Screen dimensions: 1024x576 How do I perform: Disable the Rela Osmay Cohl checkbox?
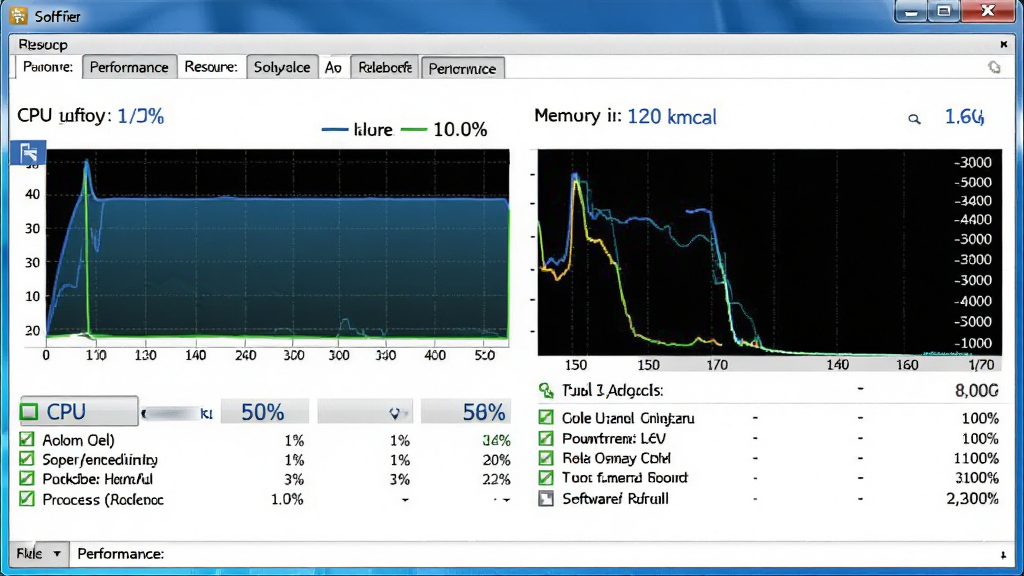(x=546, y=458)
